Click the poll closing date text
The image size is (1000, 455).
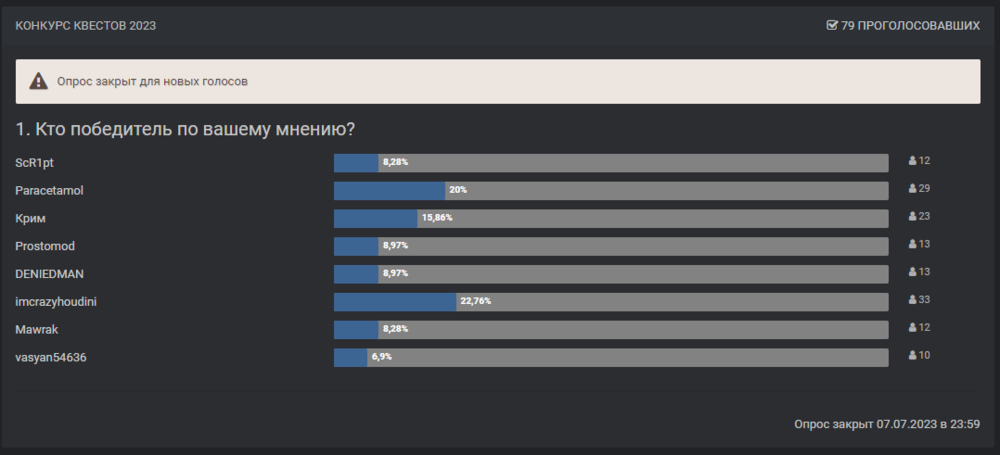[886, 424]
